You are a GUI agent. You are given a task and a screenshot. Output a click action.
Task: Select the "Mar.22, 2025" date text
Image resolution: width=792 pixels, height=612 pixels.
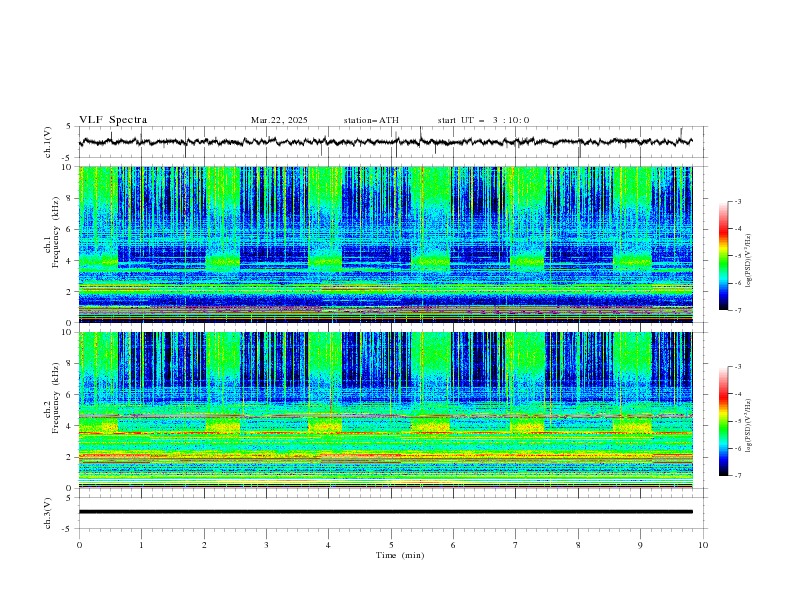tap(279, 120)
